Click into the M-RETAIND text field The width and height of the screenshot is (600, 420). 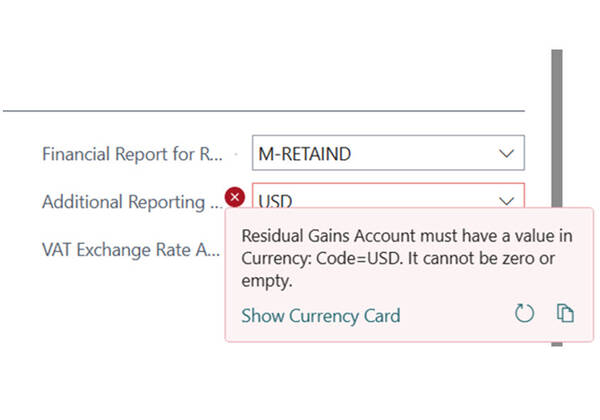click(x=370, y=154)
